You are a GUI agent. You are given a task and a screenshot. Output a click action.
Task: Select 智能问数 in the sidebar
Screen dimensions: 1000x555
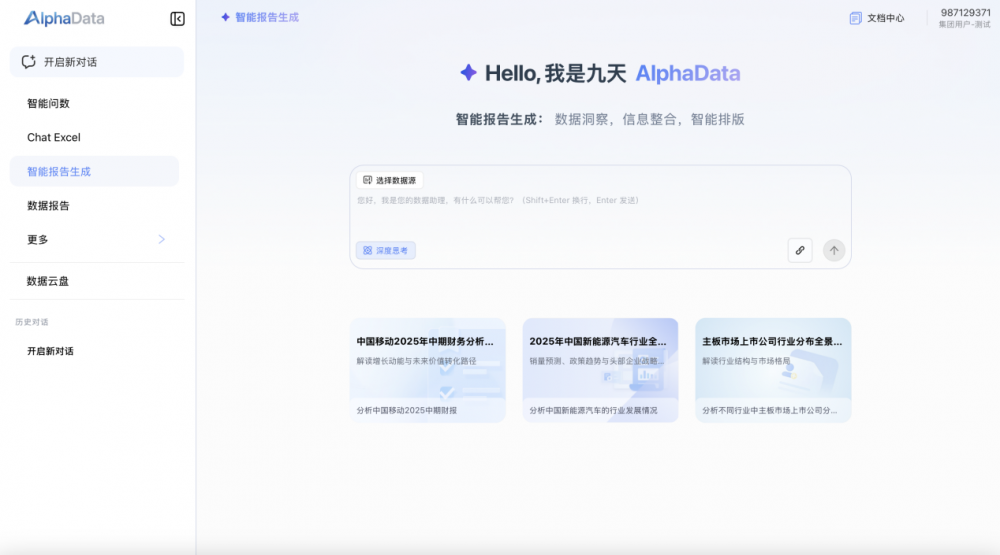coord(48,103)
